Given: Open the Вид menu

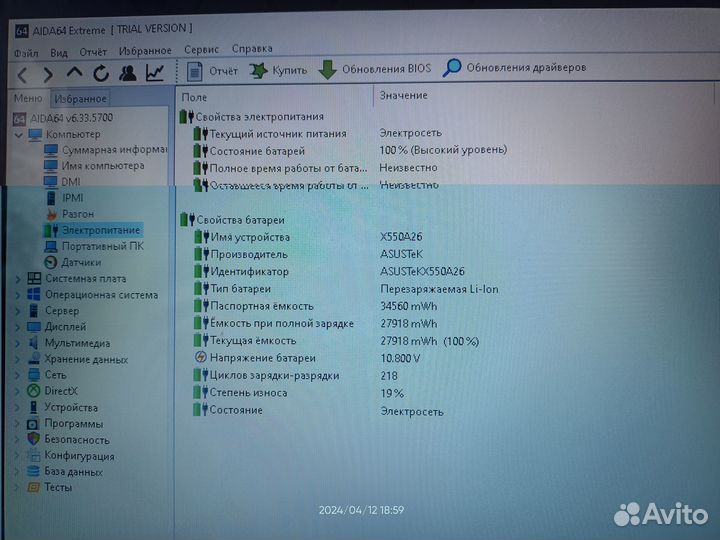Looking at the screenshot, I should (59, 53).
